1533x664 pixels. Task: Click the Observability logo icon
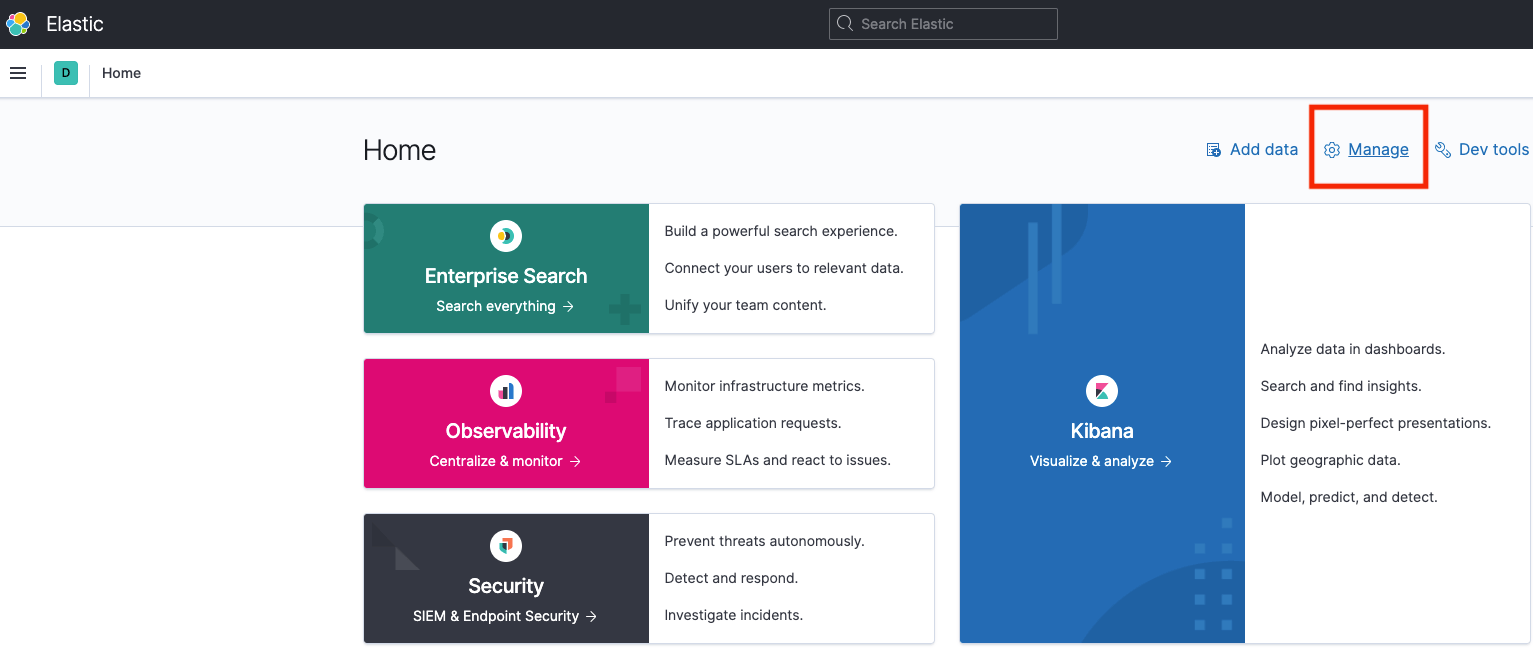click(x=506, y=391)
